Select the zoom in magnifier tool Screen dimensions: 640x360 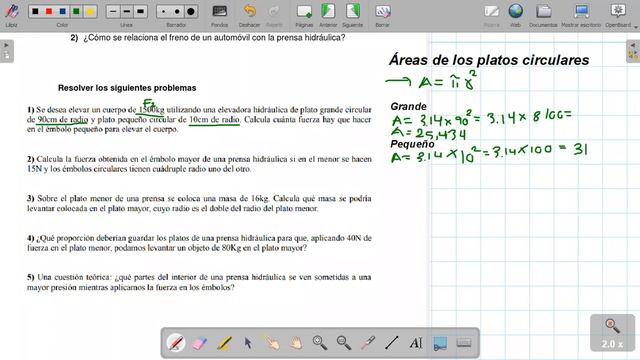(x=320, y=343)
